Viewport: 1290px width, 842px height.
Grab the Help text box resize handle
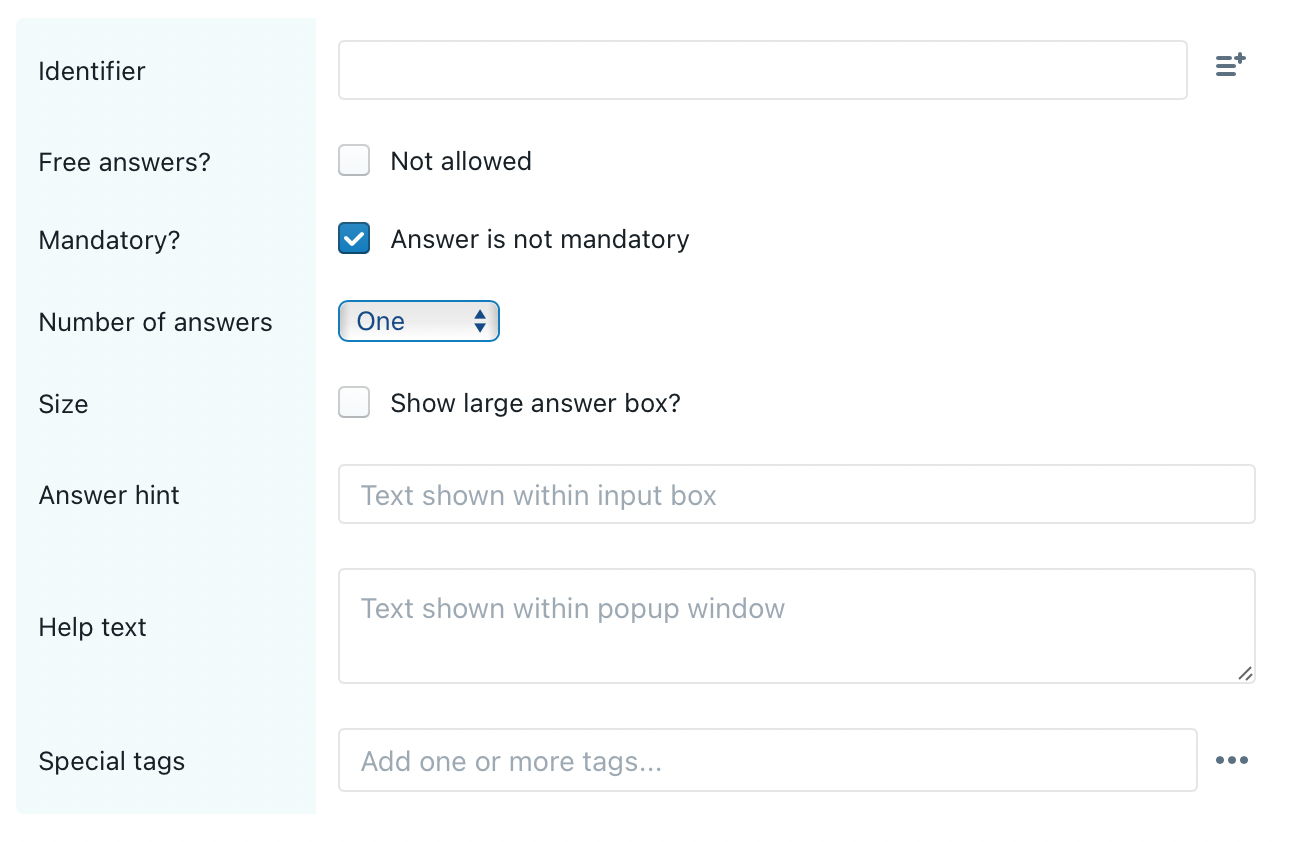click(1245, 673)
